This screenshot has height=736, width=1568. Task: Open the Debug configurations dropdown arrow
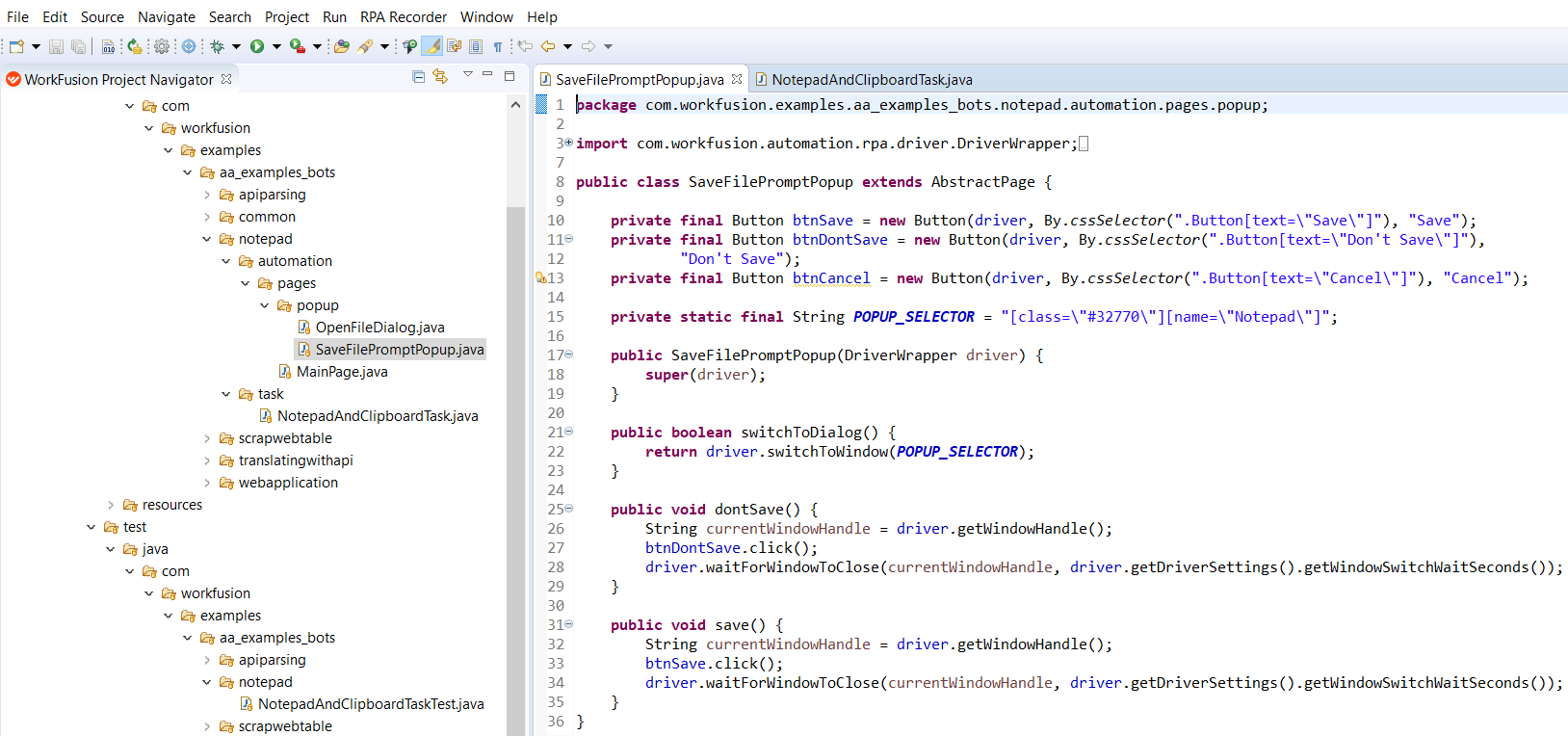point(236,46)
